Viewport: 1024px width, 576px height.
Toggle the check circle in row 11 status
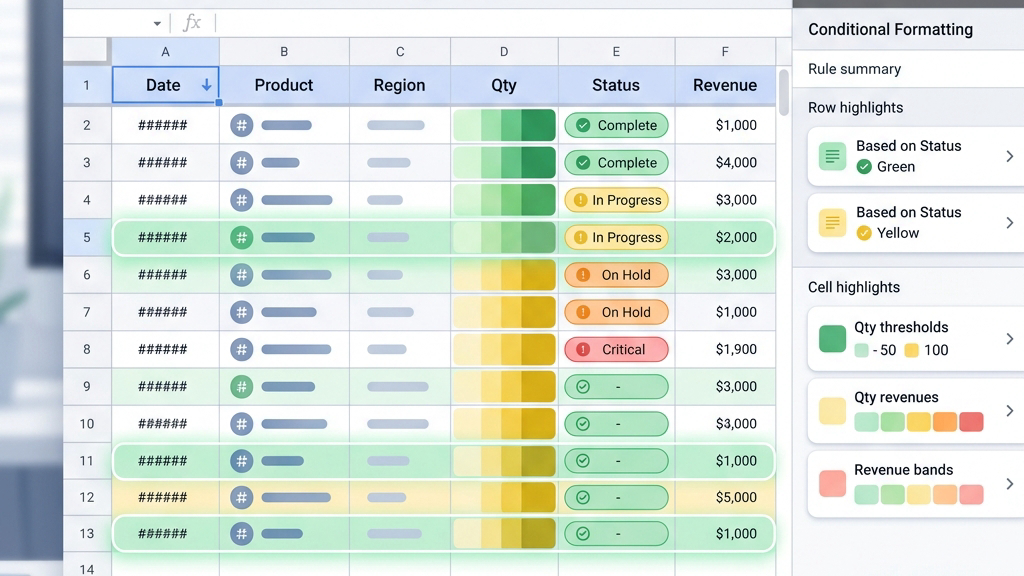coord(583,461)
